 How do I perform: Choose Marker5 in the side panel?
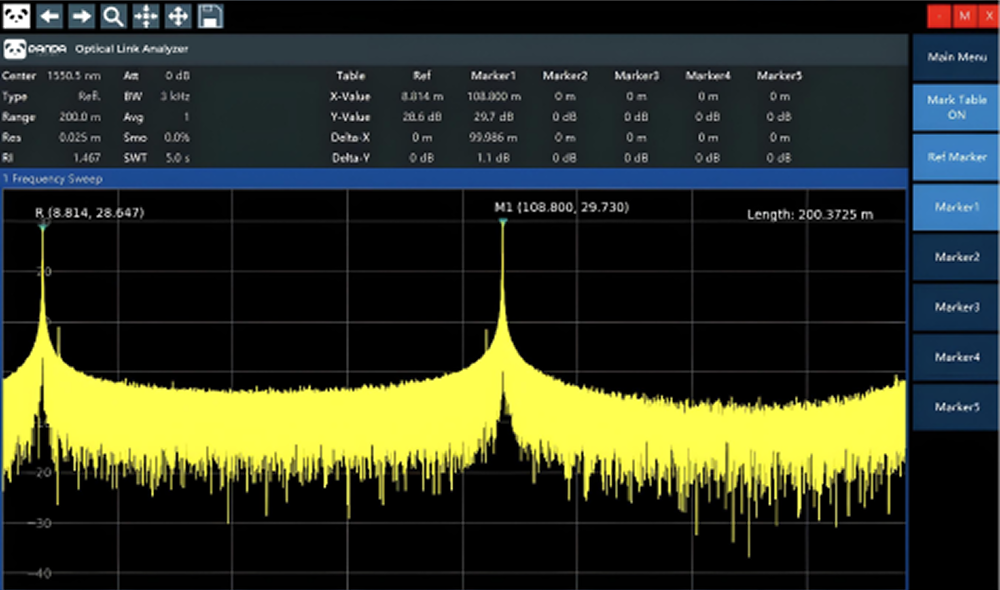pos(955,406)
